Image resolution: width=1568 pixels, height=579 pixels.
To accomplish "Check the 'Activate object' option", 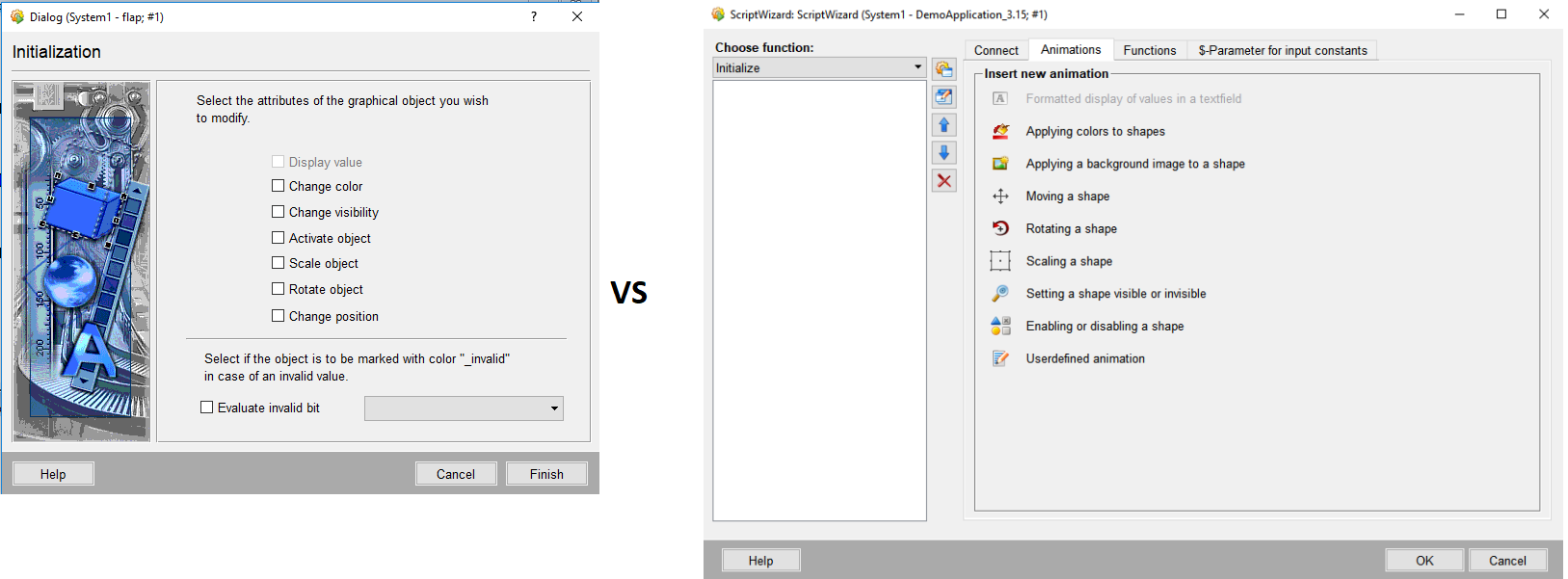I will point(278,238).
